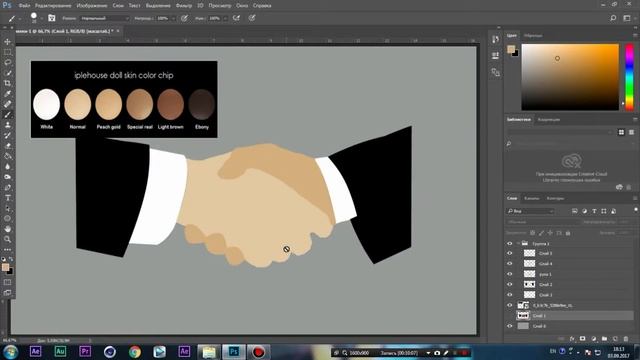This screenshot has width=640, height=360.
Task: Select the Zoom tool
Action: (7, 240)
